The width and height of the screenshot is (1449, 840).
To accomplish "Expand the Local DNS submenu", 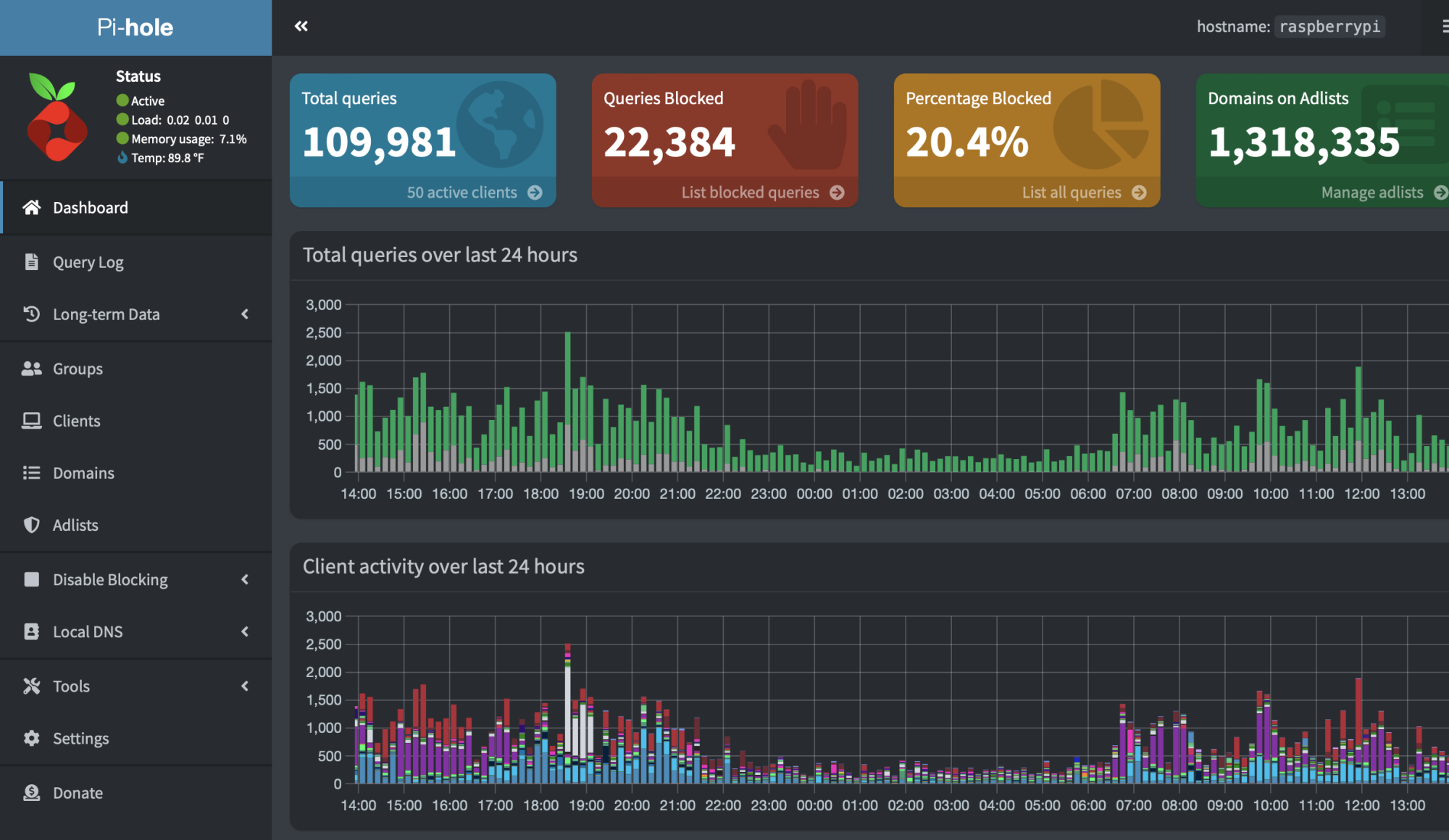I will 245,631.
